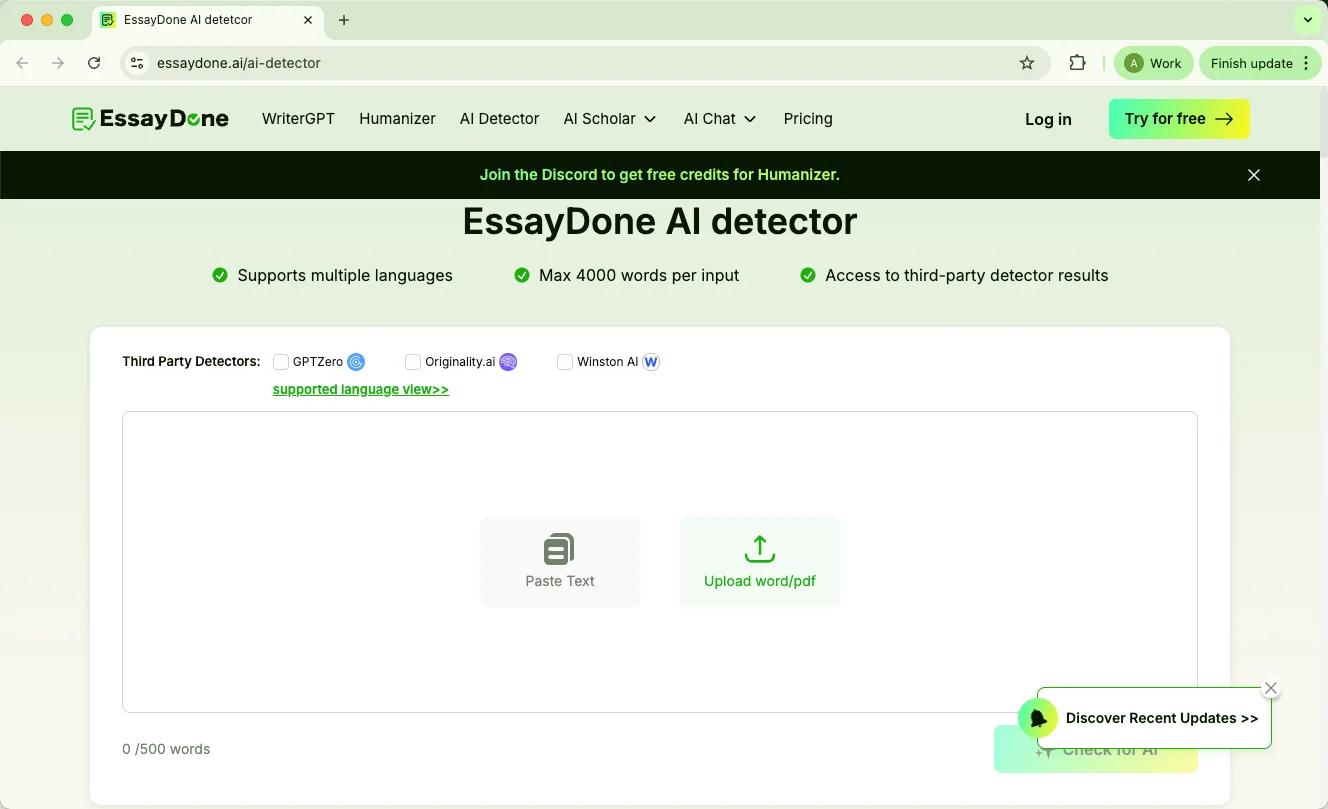The width and height of the screenshot is (1328, 809).
Task: Expand the browser profile dropdown arrow
Action: [x=1306, y=19]
